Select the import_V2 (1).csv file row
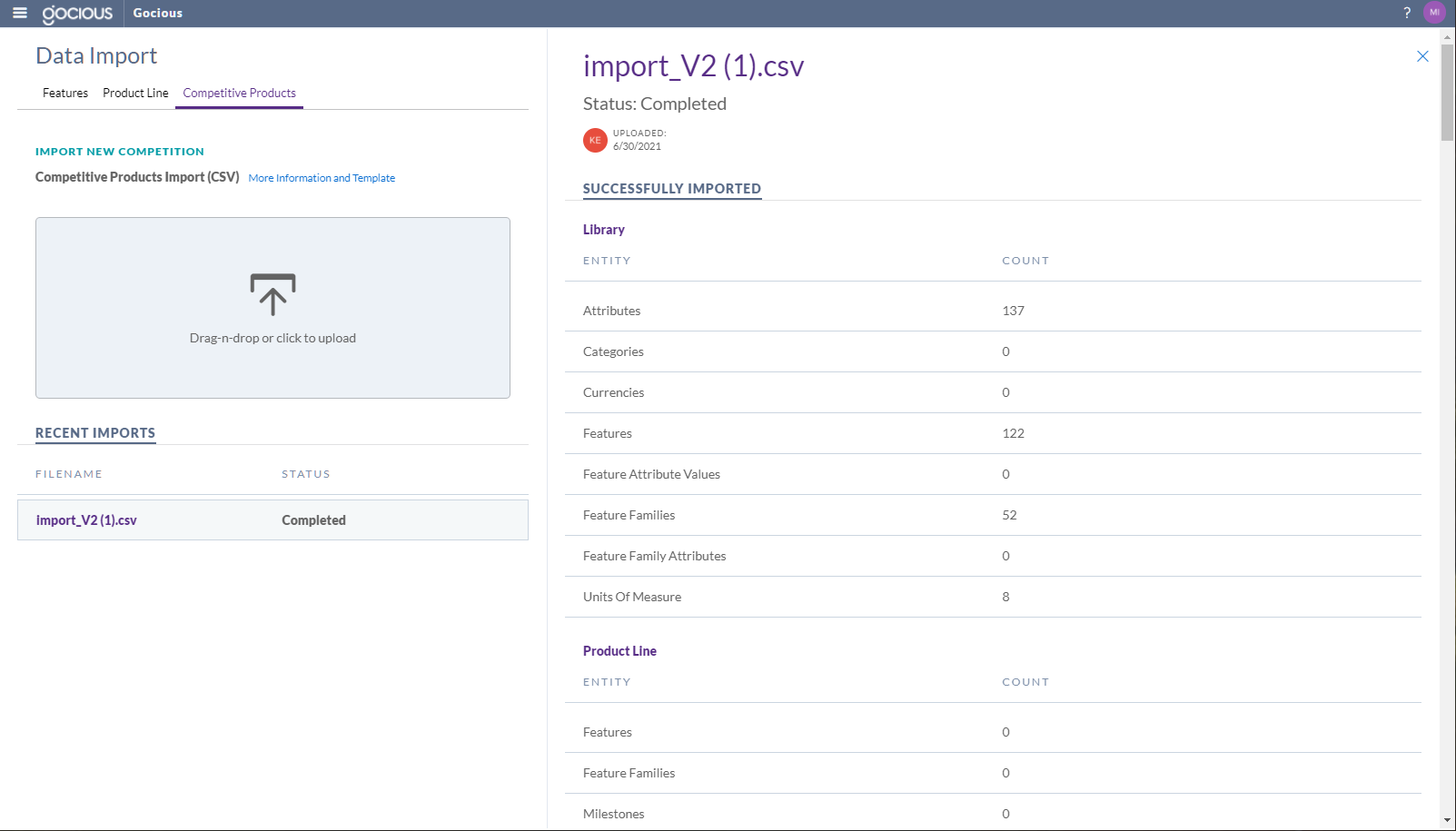1456x831 pixels. [272, 520]
